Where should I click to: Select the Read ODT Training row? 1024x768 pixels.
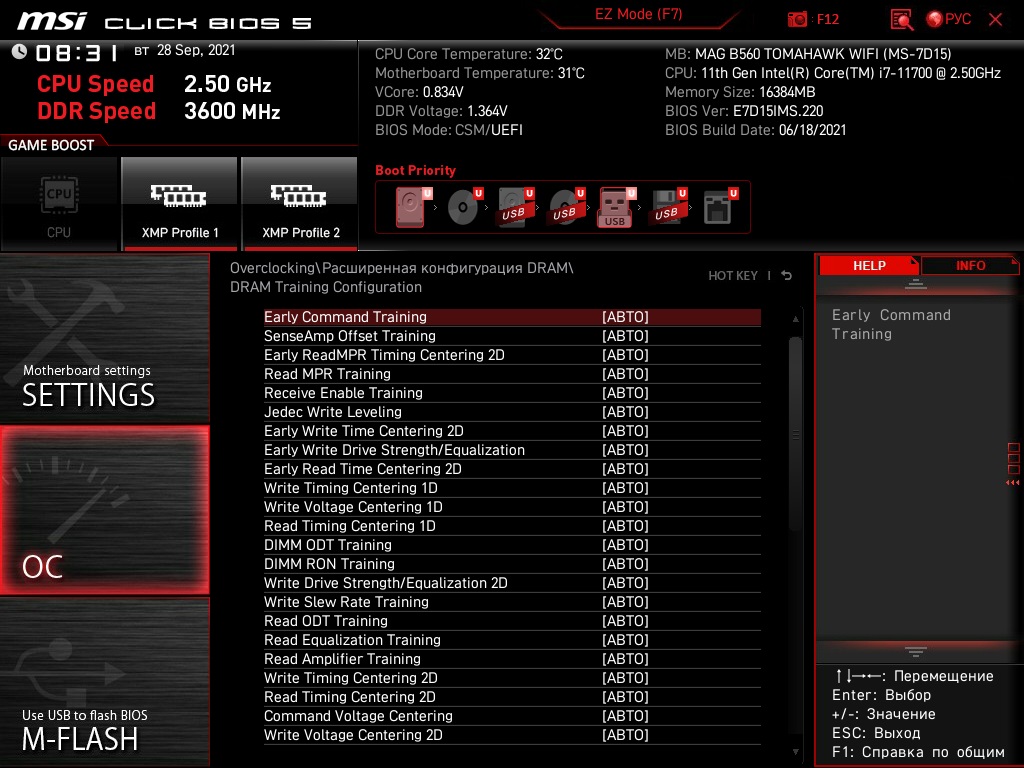tap(512, 620)
